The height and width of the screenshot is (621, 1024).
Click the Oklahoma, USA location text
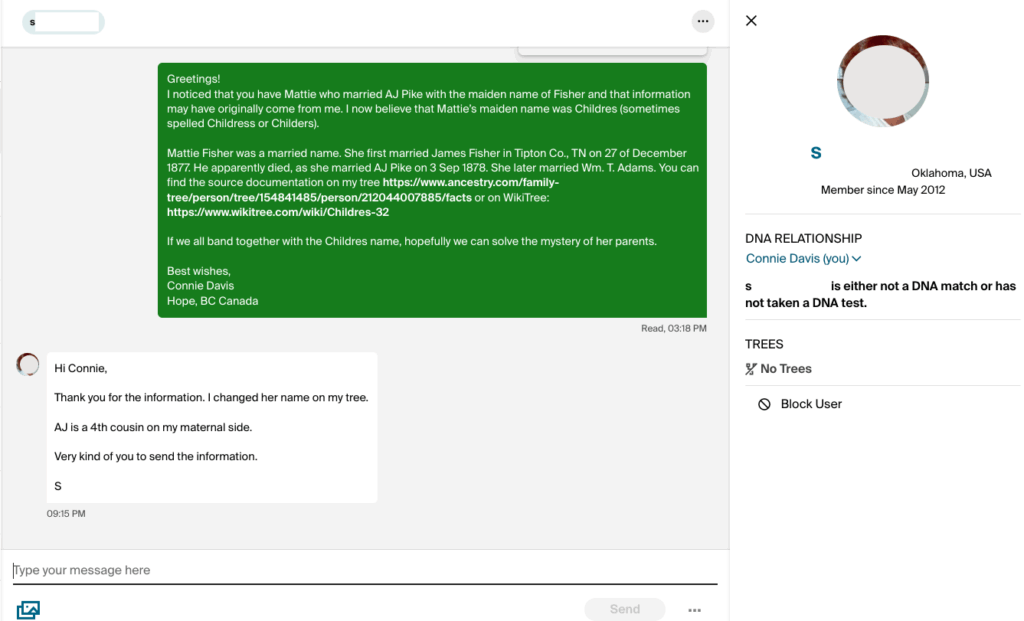[x=951, y=173]
